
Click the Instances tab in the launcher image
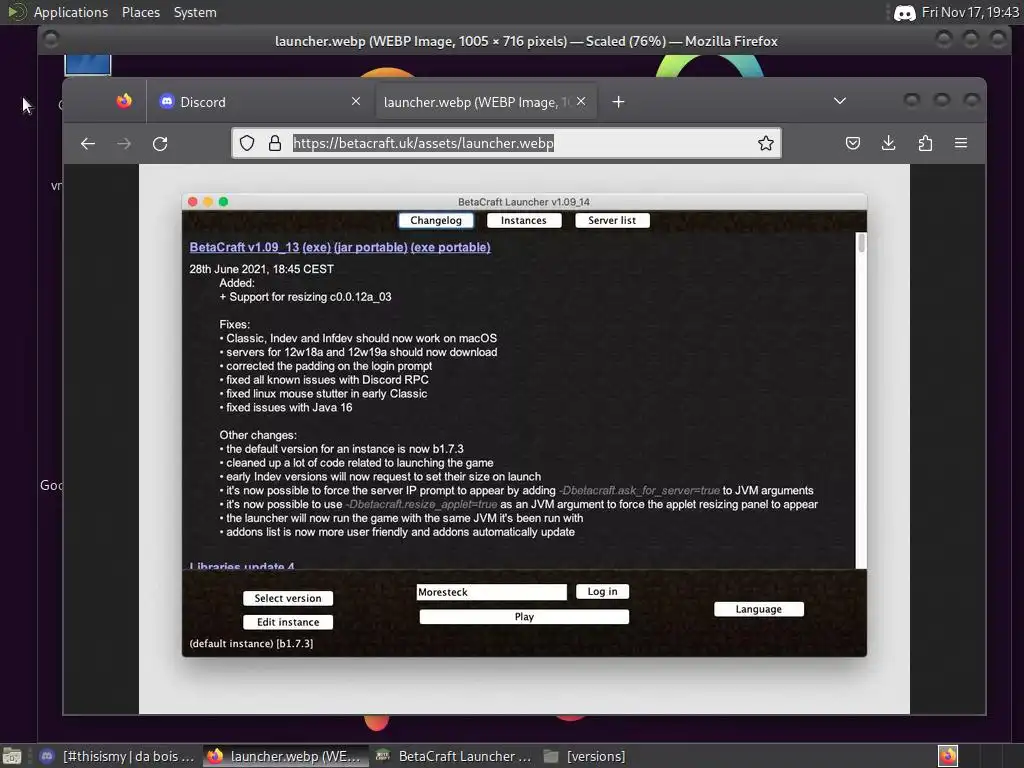click(524, 221)
